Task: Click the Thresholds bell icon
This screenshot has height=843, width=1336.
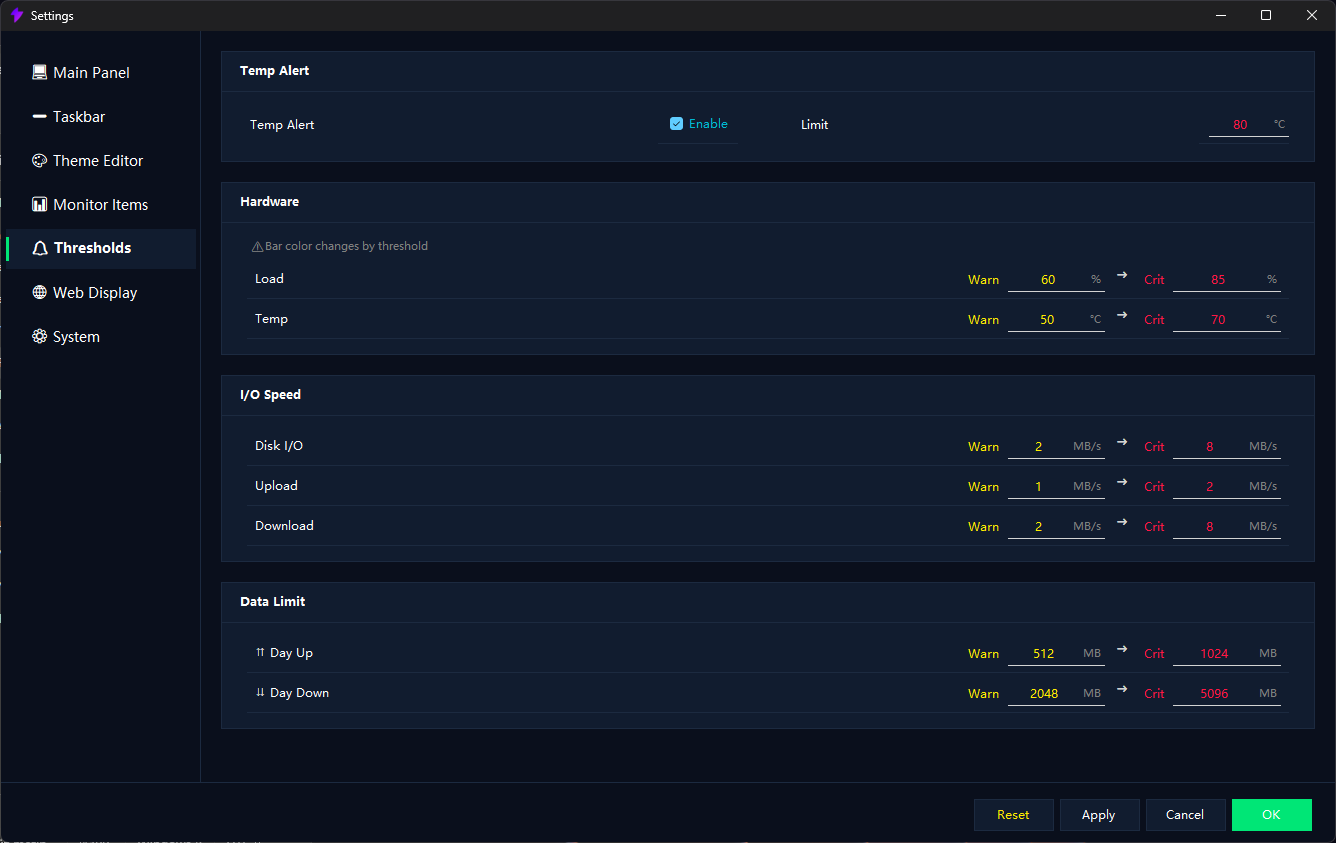Action: pyautogui.click(x=40, y=248)
